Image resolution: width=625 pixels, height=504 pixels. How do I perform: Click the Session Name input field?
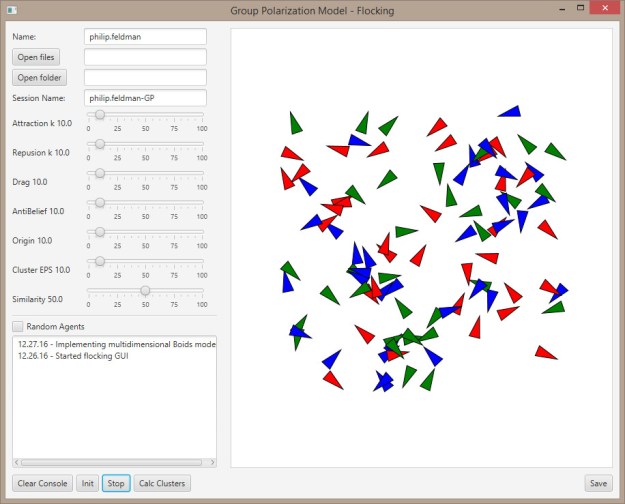click(145, 98)
